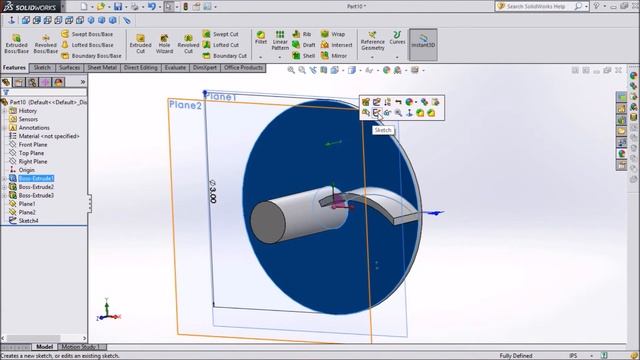
Task: Open the Fillet dropdown arrow
Action: click(260, 57)
